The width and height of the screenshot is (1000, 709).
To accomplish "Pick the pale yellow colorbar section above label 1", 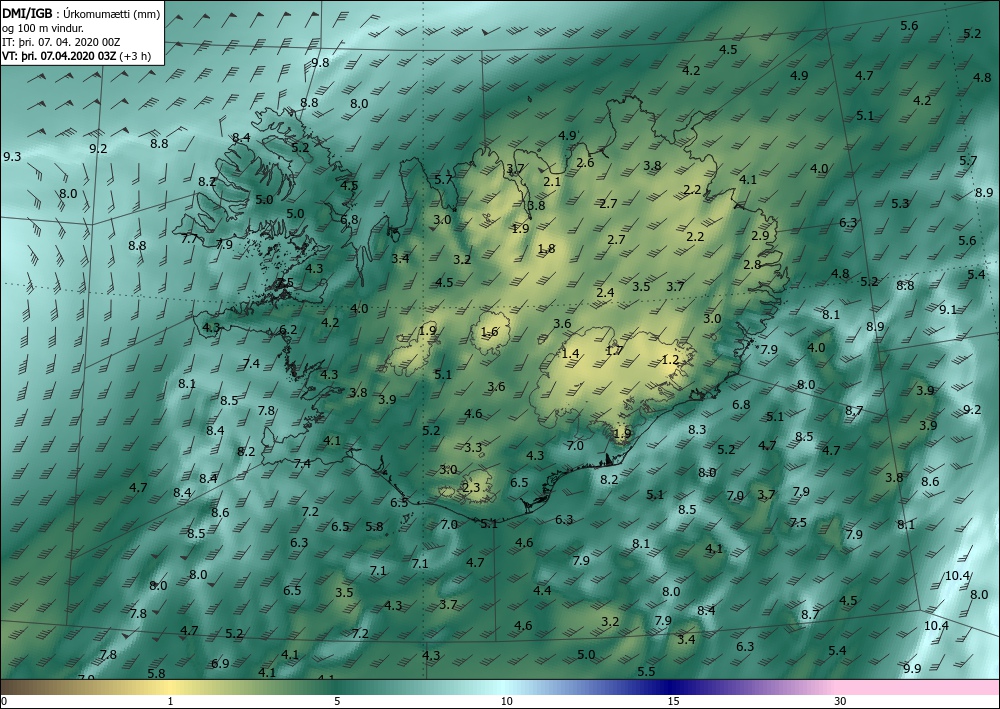I will click(170, 687).
